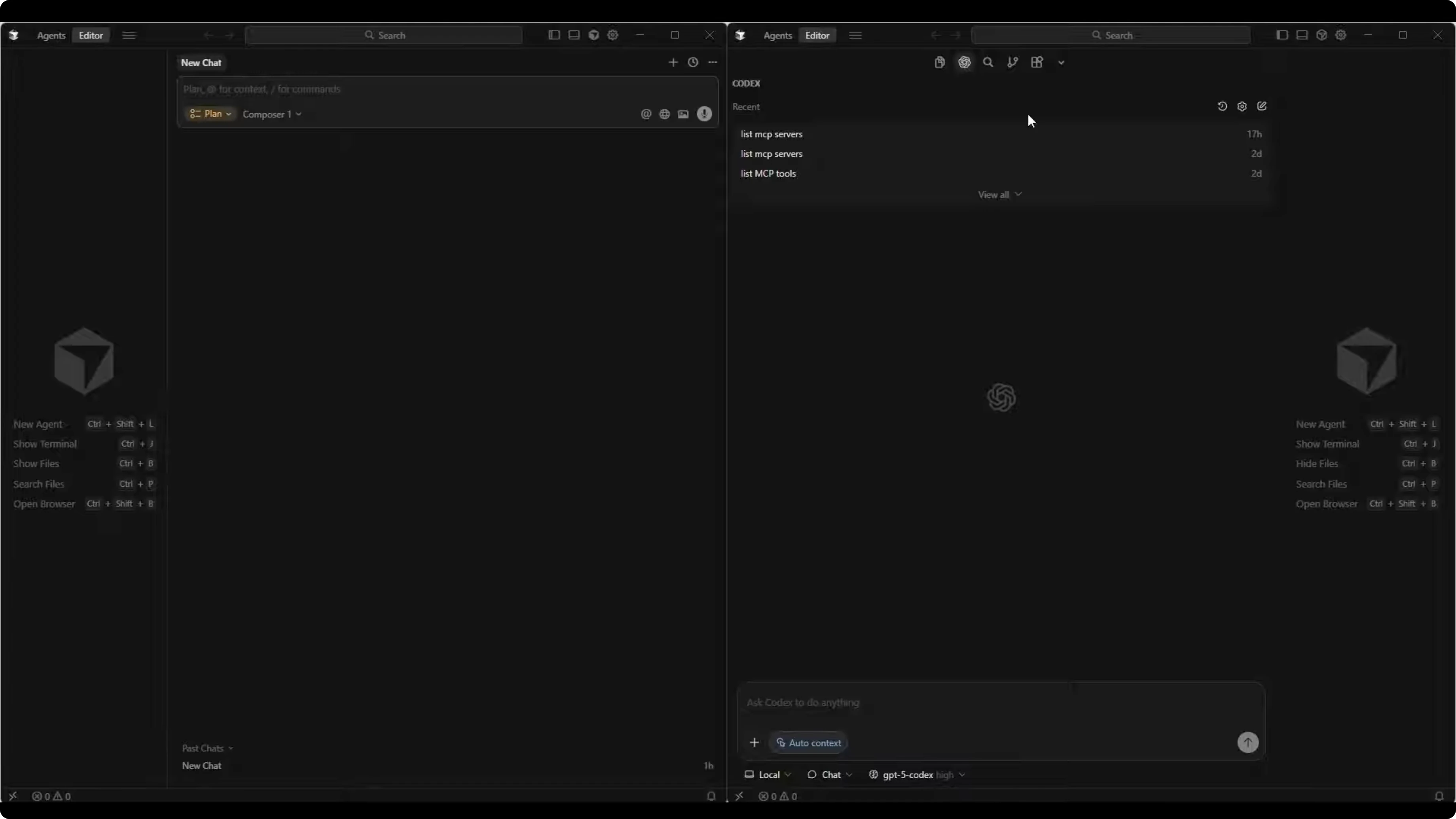Click the Explorer files icon
This screenshot has width=1456, height=819.
tap(939, 62)
